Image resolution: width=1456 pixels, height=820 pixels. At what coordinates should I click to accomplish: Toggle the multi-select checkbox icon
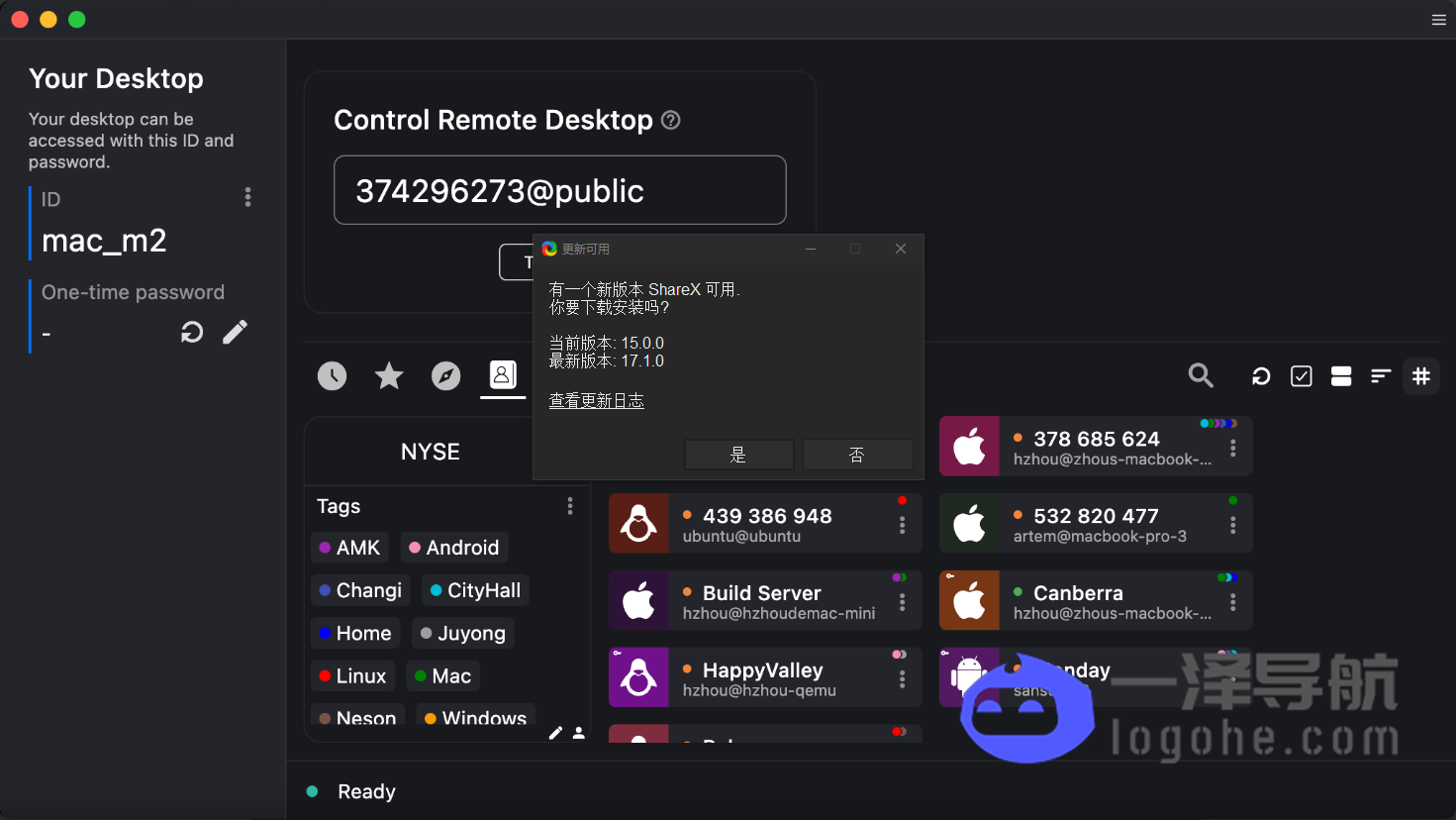click(x=1302, y=376)
